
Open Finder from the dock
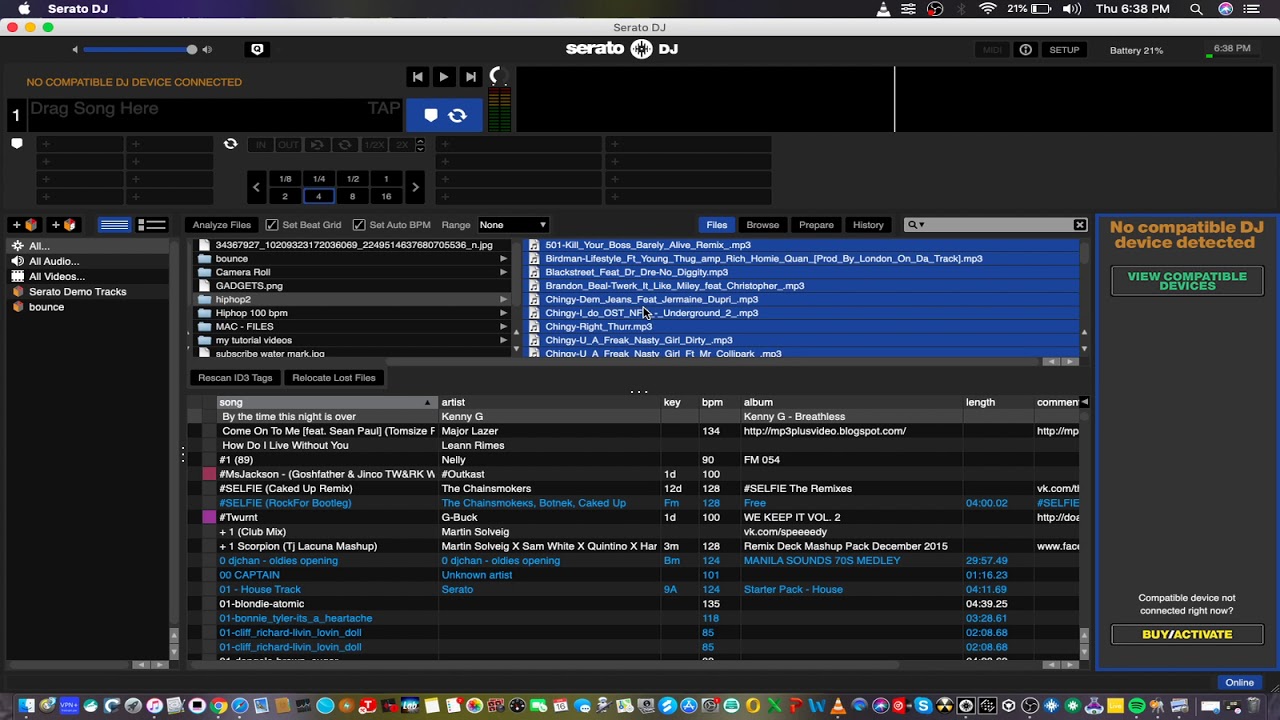coord(27,706)
